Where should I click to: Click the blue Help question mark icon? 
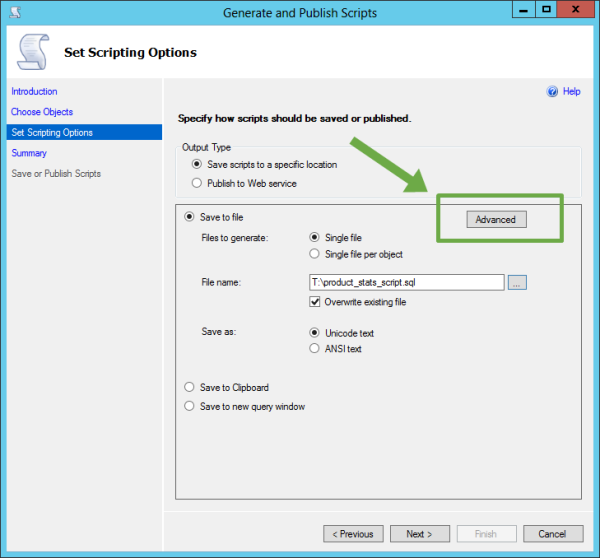click(552, 91)
